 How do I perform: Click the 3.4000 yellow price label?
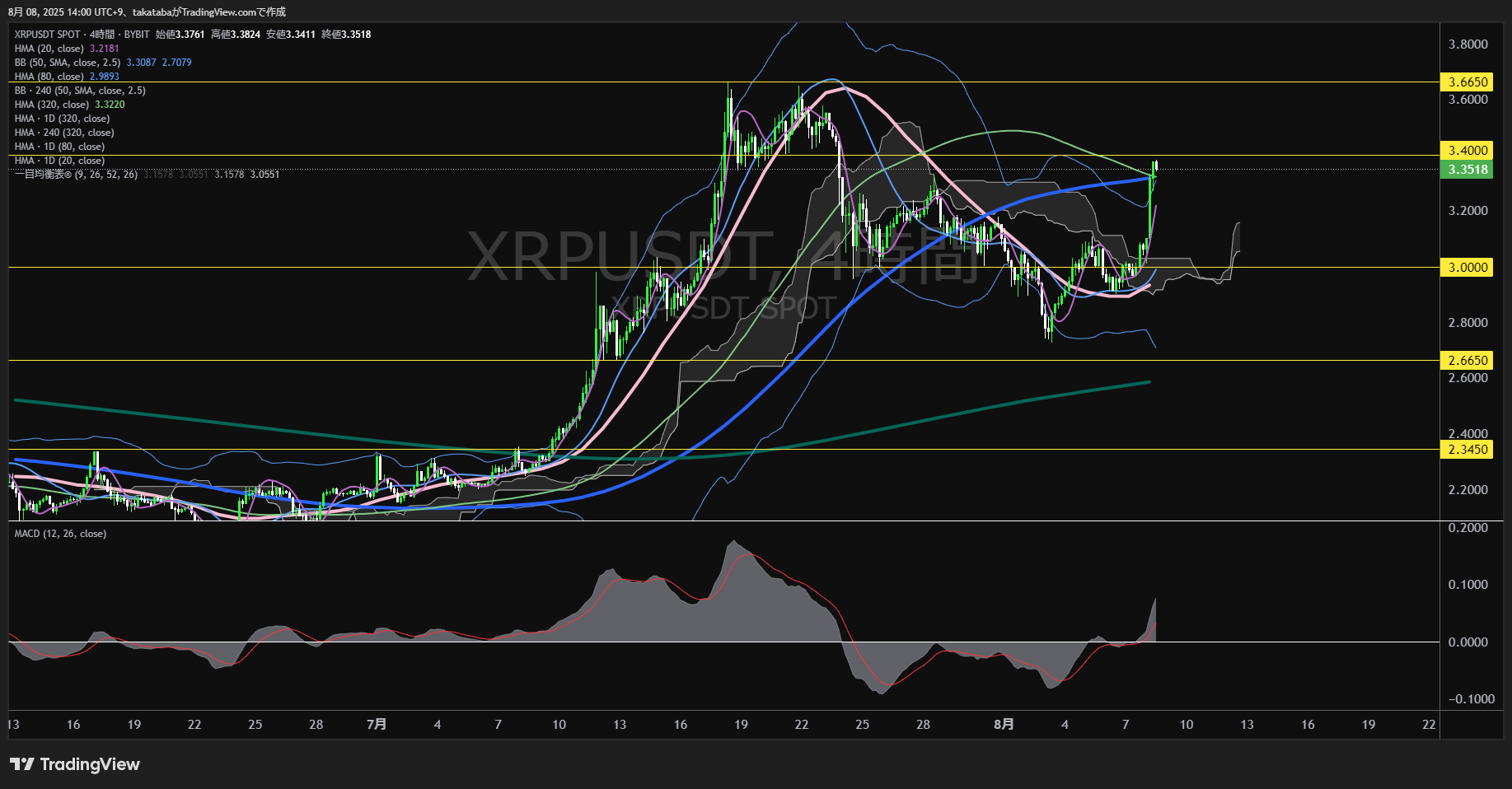[1468, 150]
